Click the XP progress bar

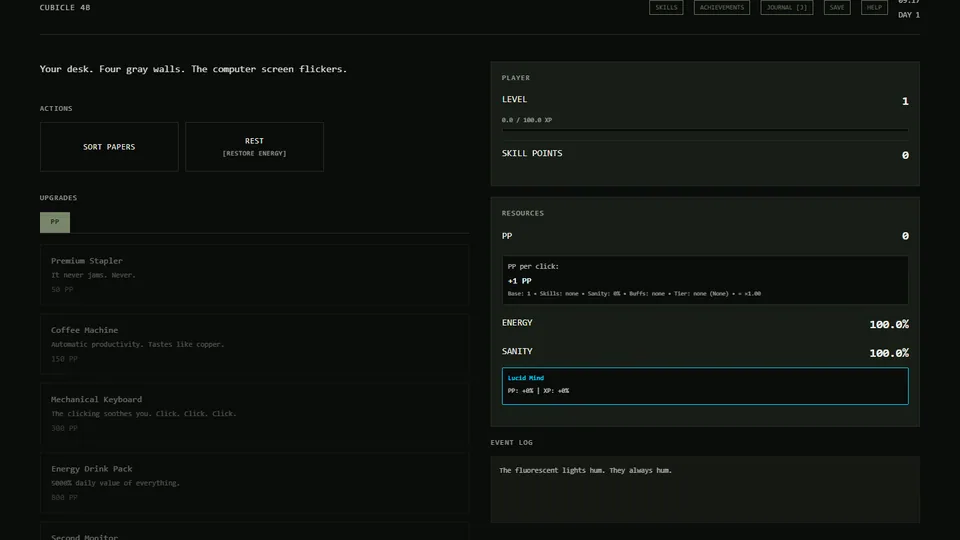point(705,130)
